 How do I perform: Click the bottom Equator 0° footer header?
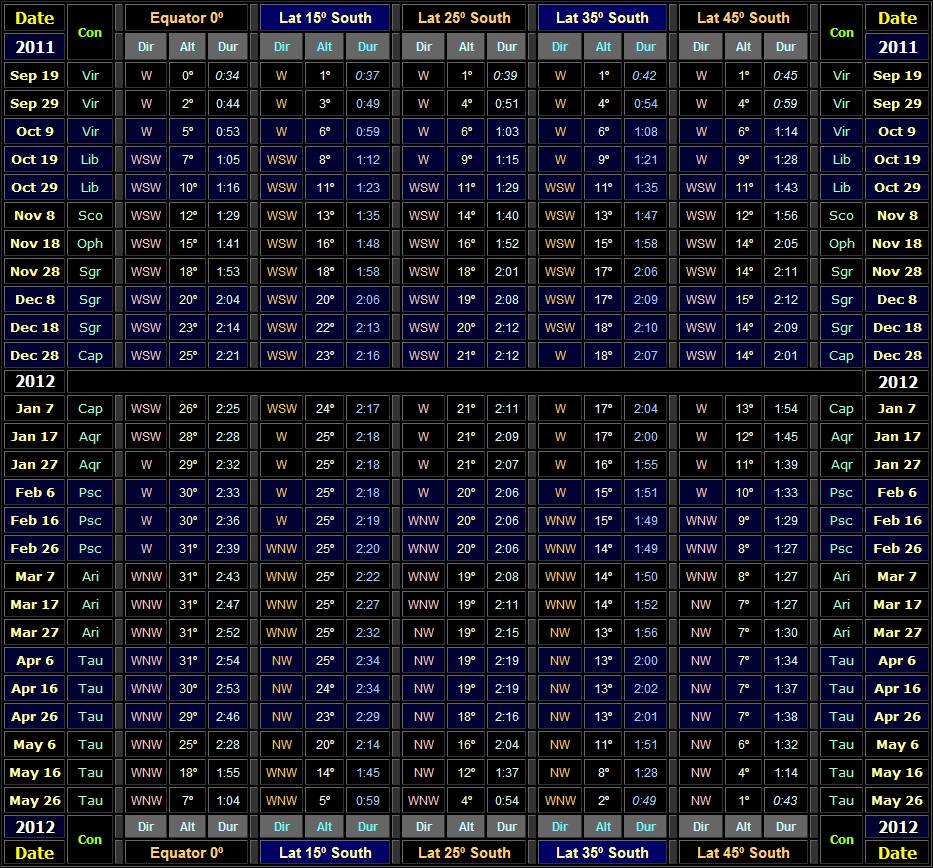tap(187, 853)
